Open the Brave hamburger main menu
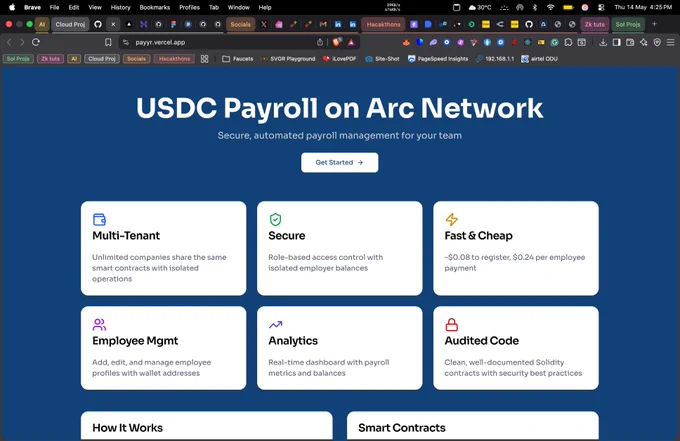Screen dimensions: 680x441 (x=670, y=42)
